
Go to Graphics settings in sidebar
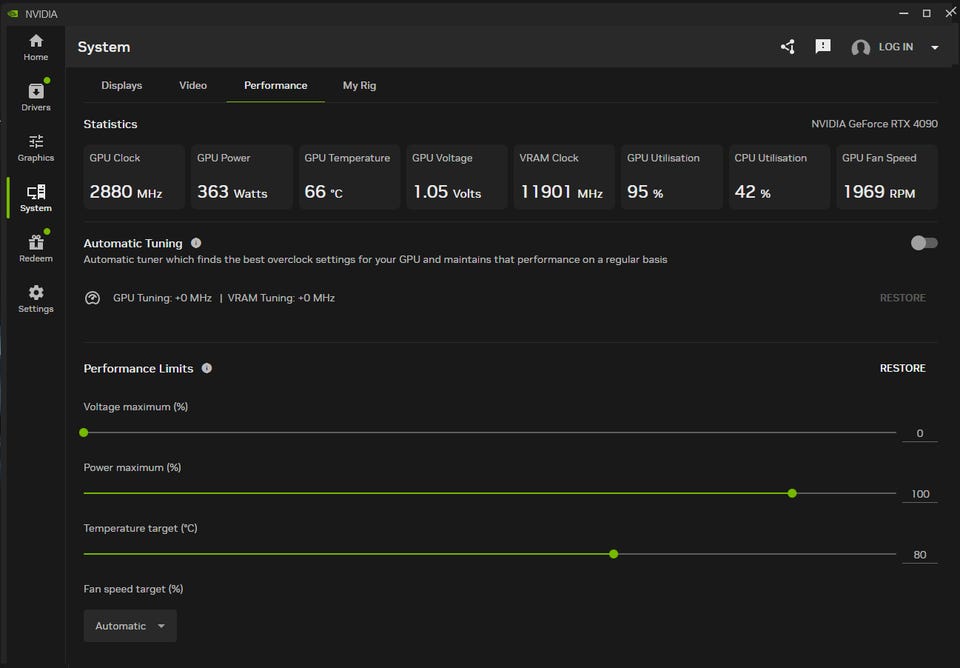pos(36,147)
